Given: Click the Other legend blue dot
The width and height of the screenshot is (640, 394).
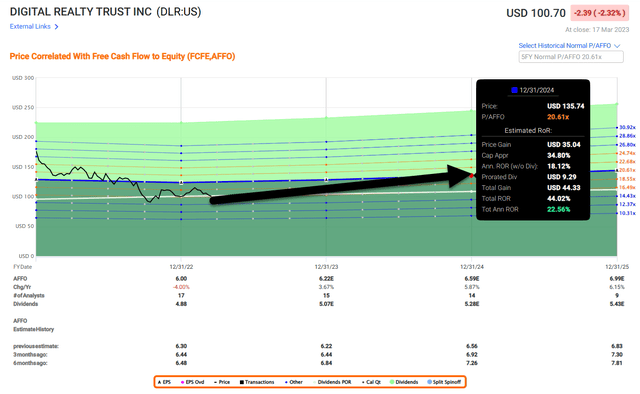Looking at the screenshot, I should click(286, 382).
